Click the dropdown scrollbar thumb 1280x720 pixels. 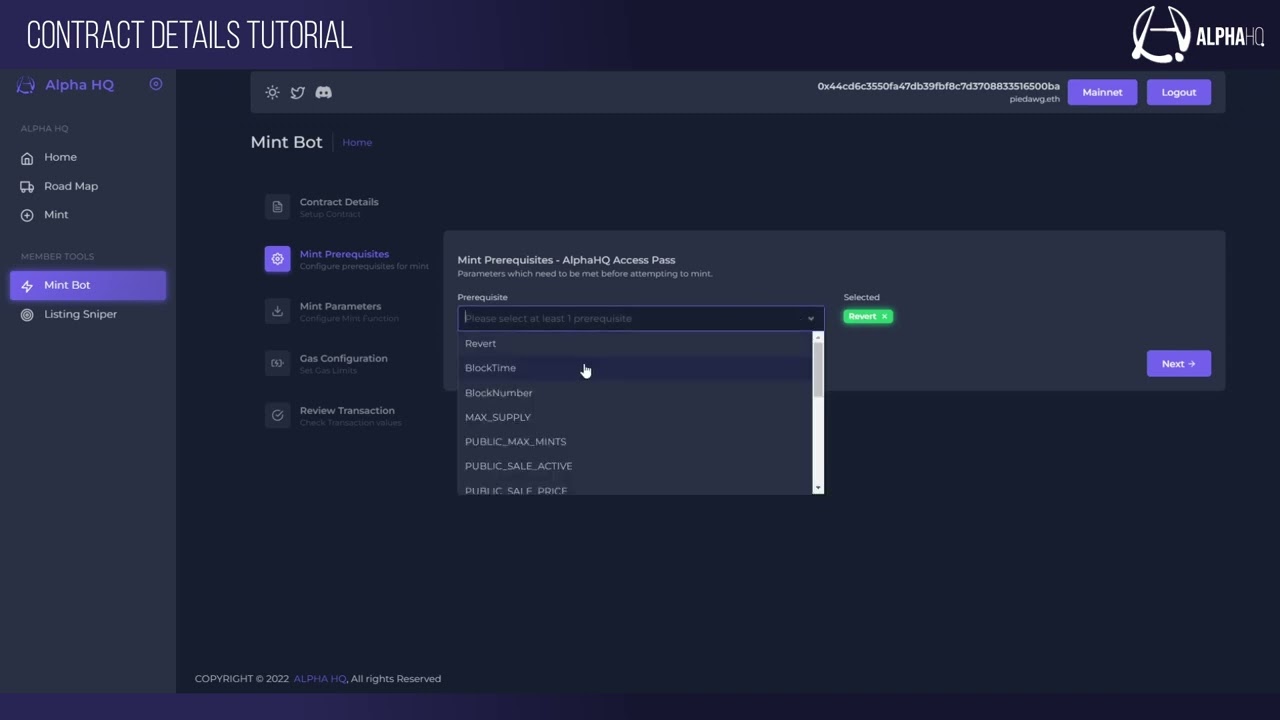pos(818,370)
